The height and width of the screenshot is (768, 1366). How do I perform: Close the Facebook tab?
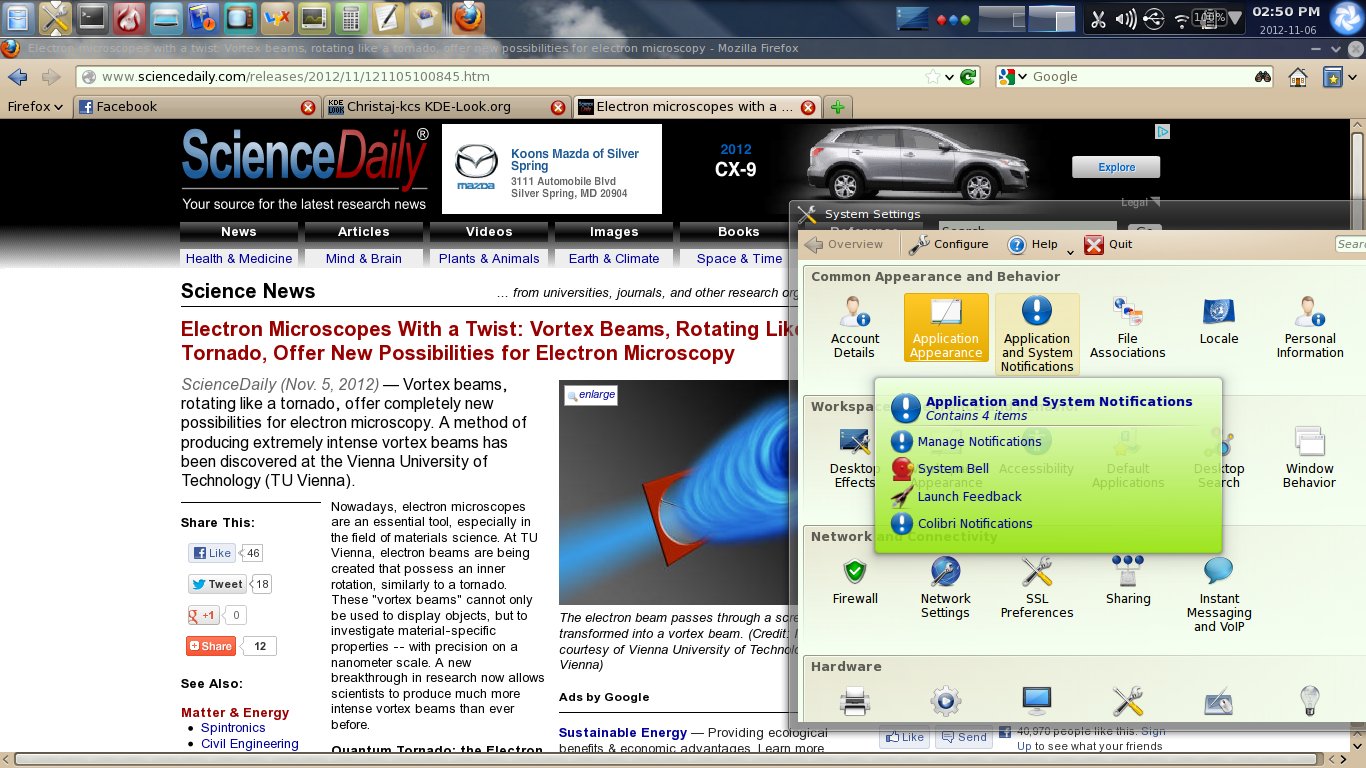click(x=308, y=107)
